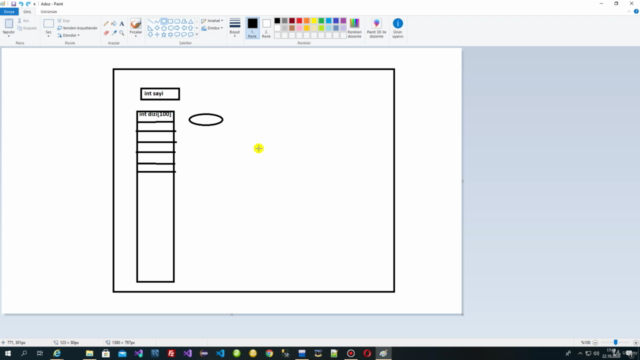
Task: Choose the triangle shape in Şekiller gallery
Action: [x=191, y=21]
